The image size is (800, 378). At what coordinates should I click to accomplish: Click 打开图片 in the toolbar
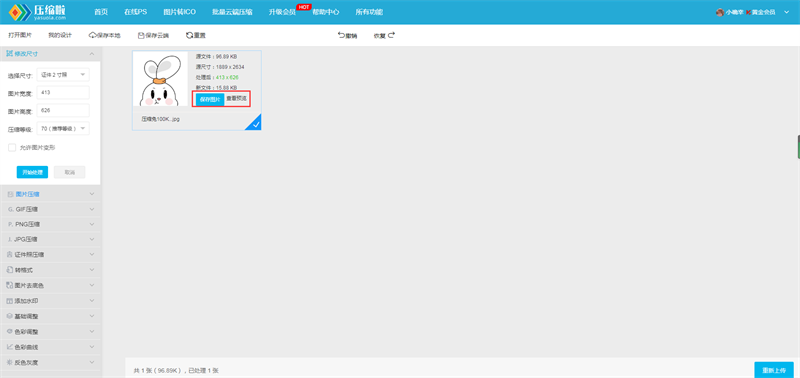(20, 36)
